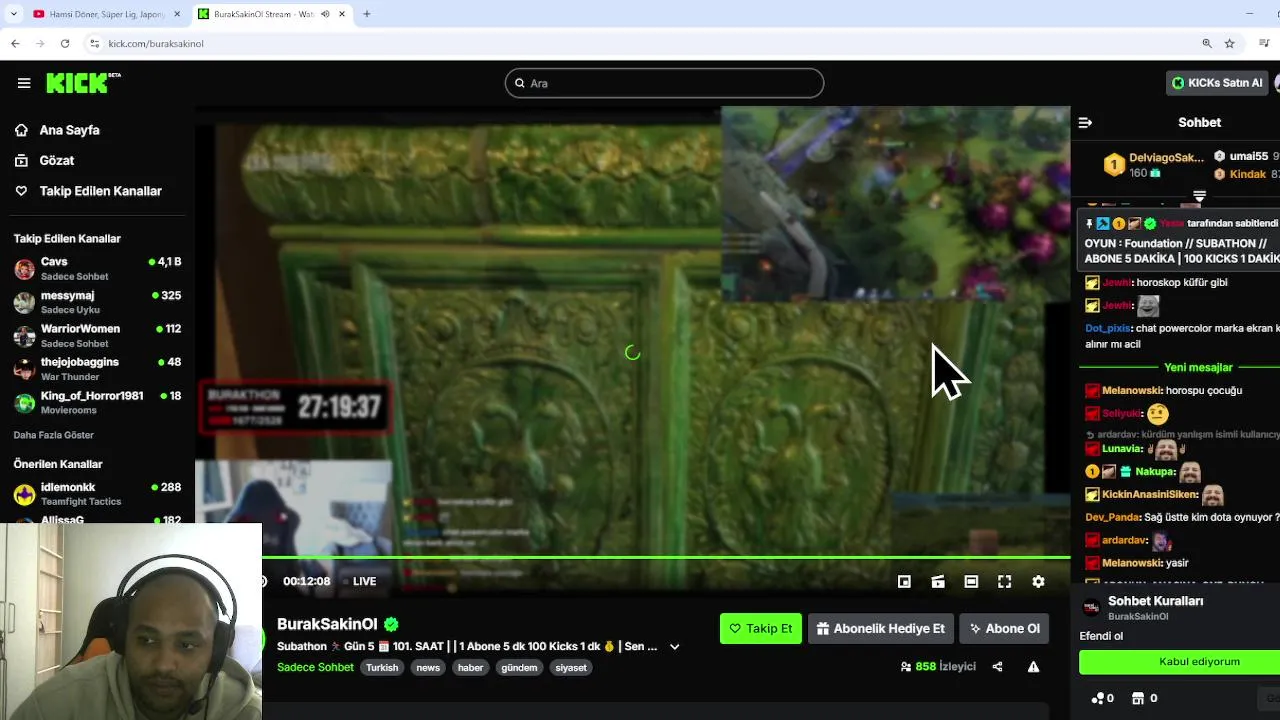
Task: Switch to the BurakSakinOl Stream tab
Action: (272, 14)
